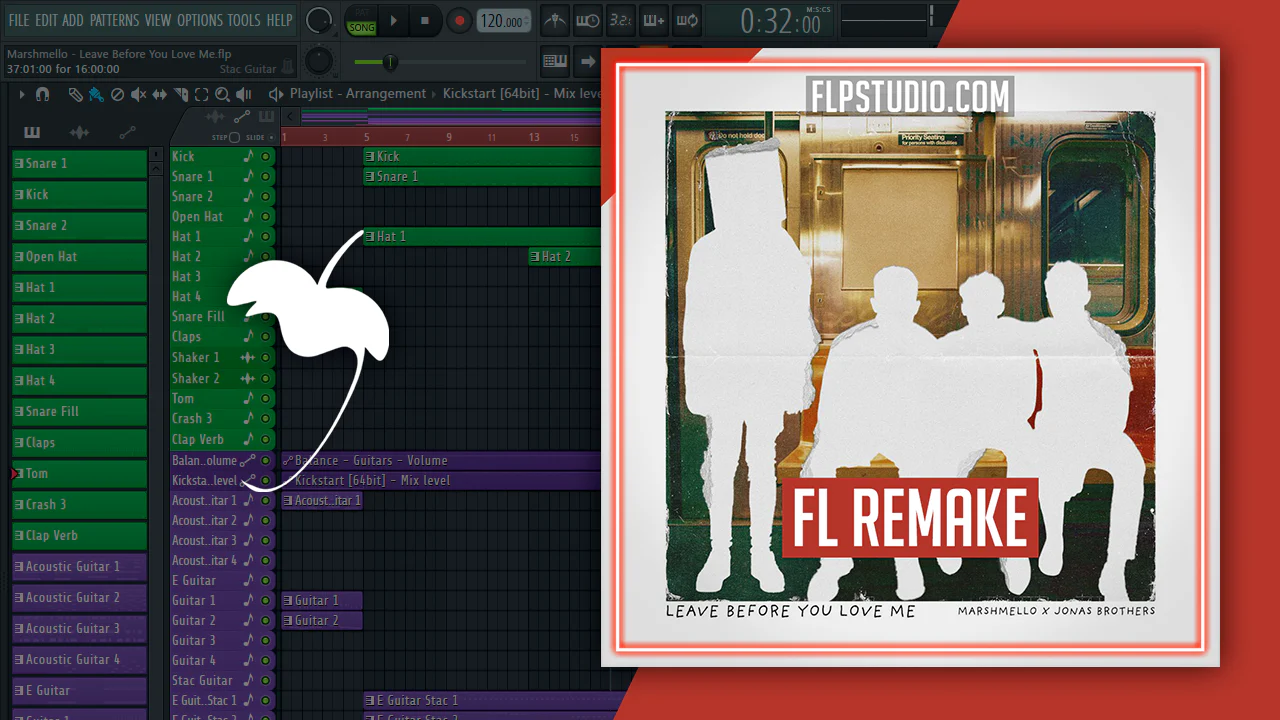Toggle the recording countdown 3.2.1 icon
Image resolution: width=1280 pixels, height=720 pixels.
point(620,21)
